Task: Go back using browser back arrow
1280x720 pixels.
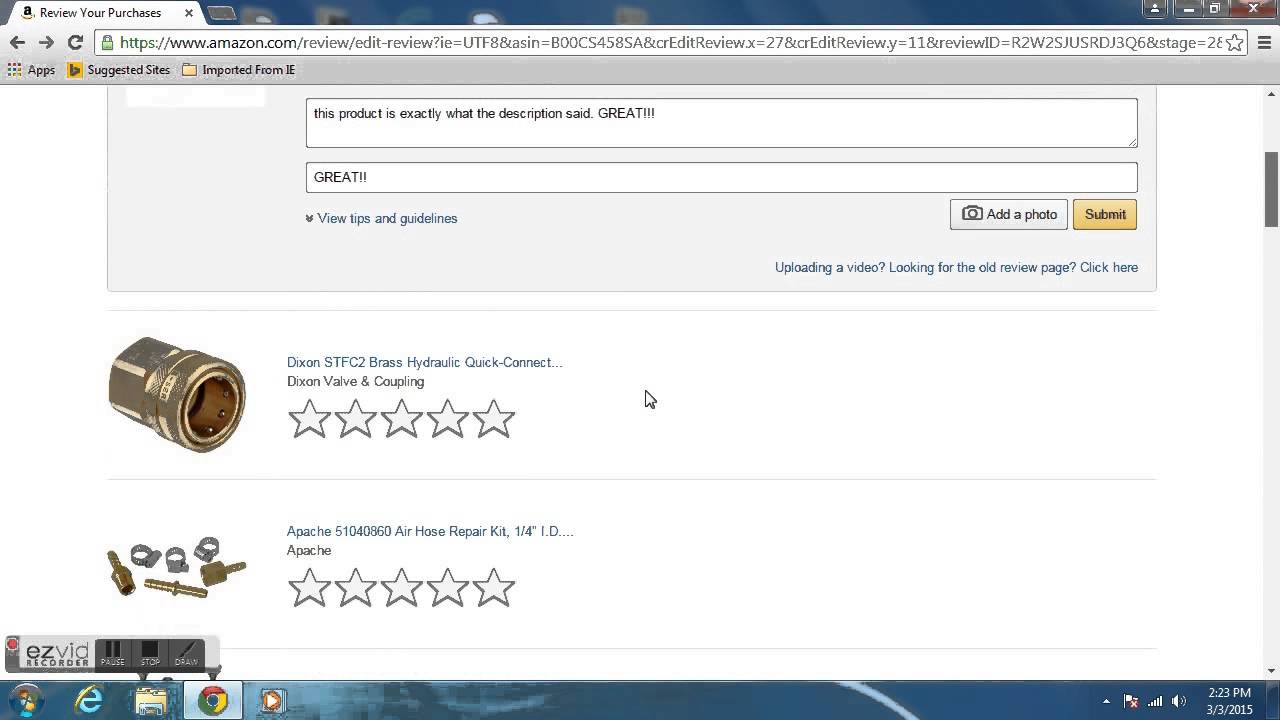Action: 17,42
